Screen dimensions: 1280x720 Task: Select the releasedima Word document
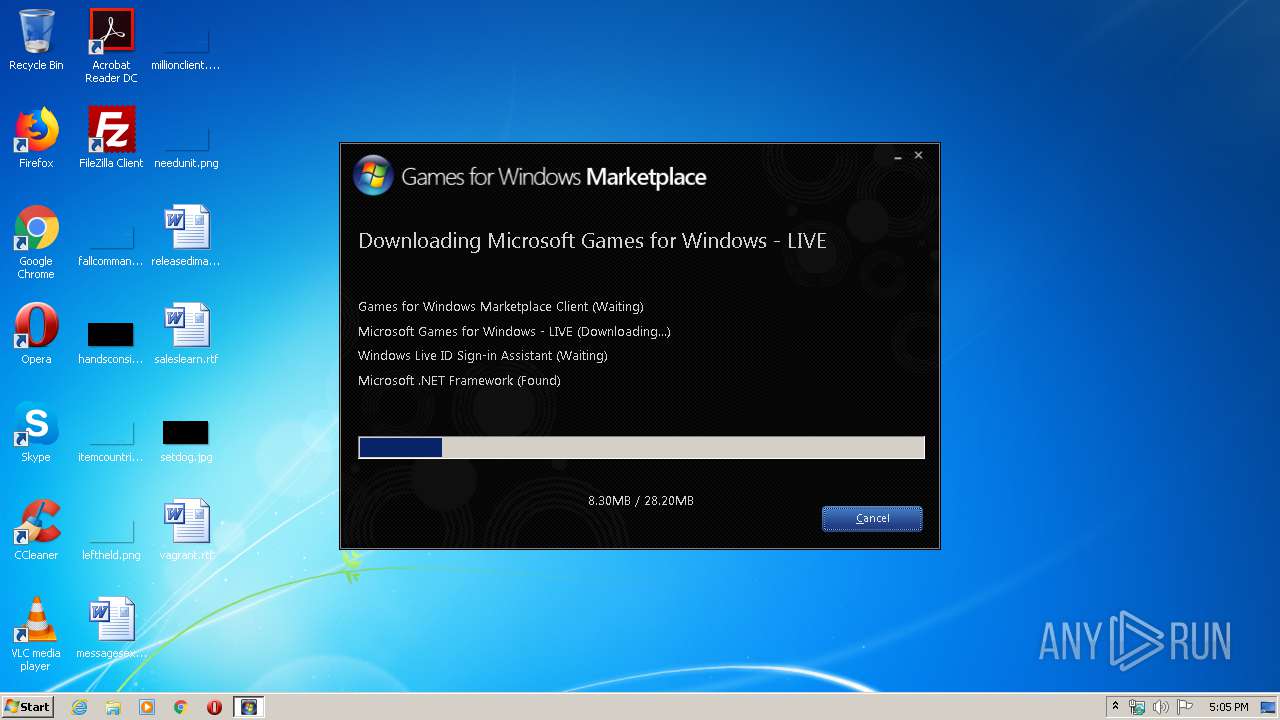point(186,236)
